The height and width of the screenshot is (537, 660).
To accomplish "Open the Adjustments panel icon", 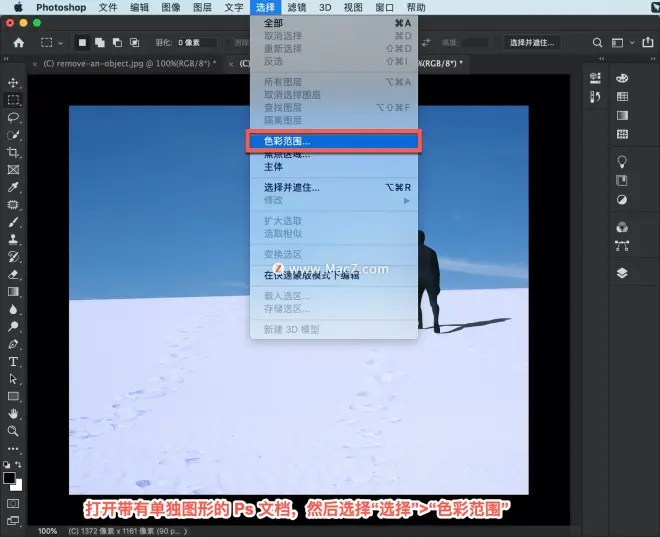I will pos(622,199).
